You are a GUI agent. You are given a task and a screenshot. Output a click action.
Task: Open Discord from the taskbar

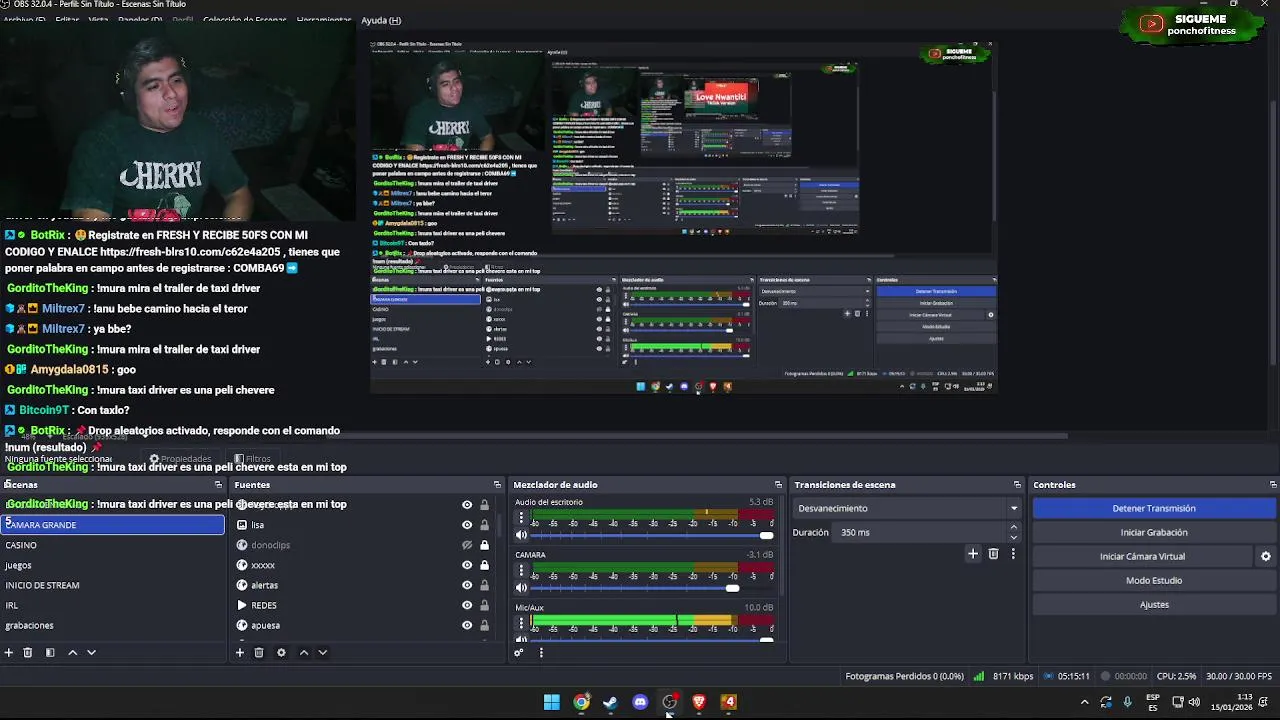(640, 702)
